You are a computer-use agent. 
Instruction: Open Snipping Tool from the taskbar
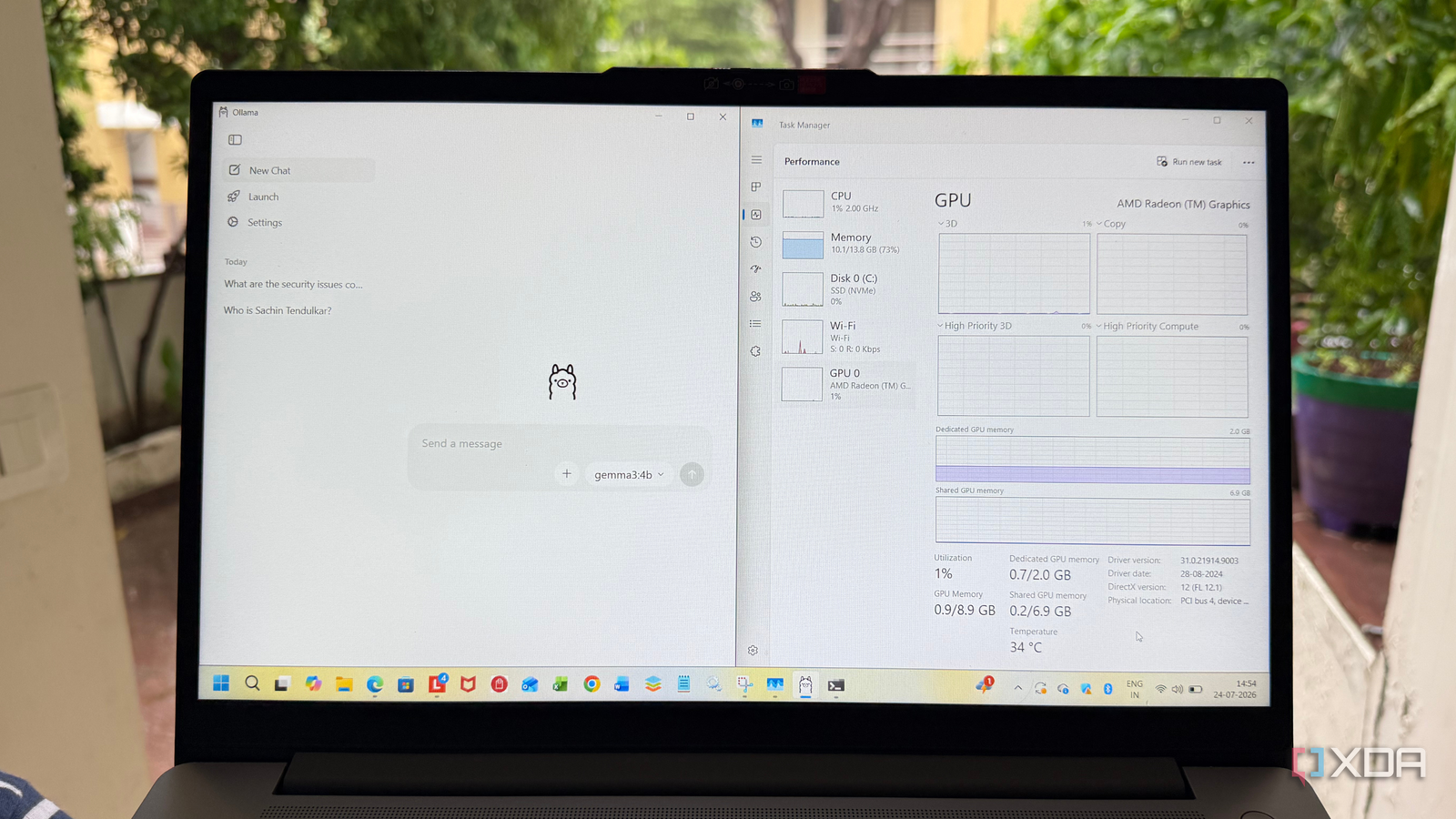[x=744, y=685]
